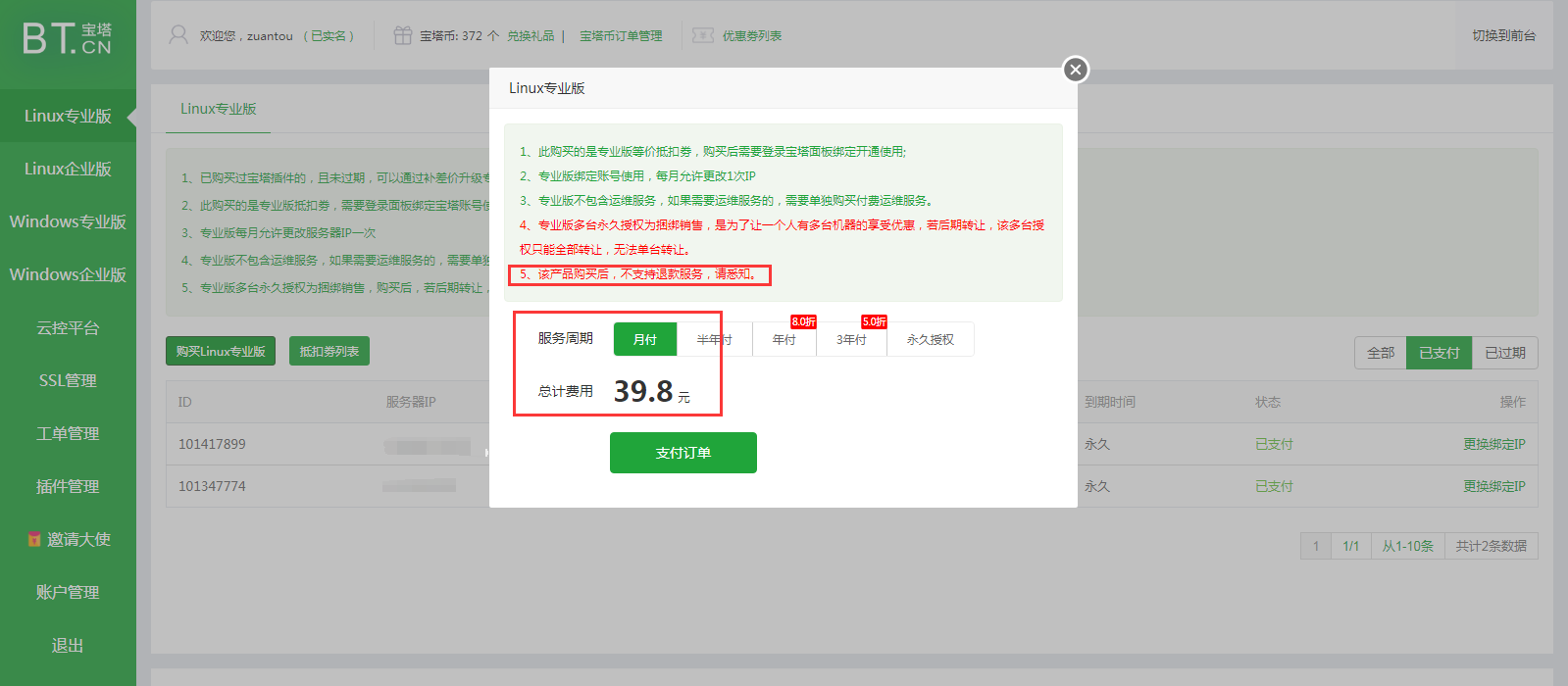Viewport: 1568px width, 686px height.
Task: Close the Linux专业版 purchase dialog
Action: click(x=1076, y=70)
